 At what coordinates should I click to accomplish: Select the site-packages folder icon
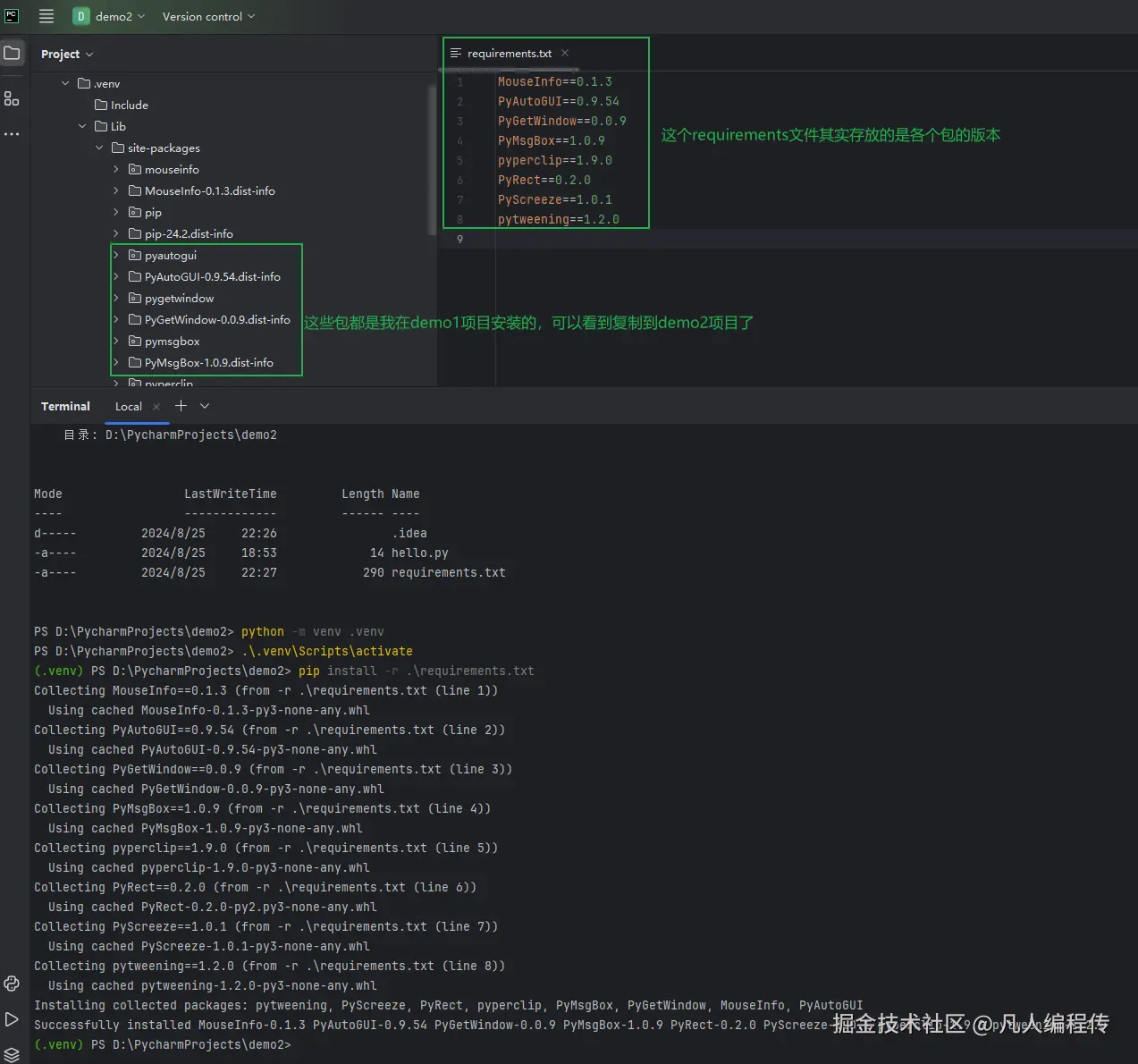117,148
